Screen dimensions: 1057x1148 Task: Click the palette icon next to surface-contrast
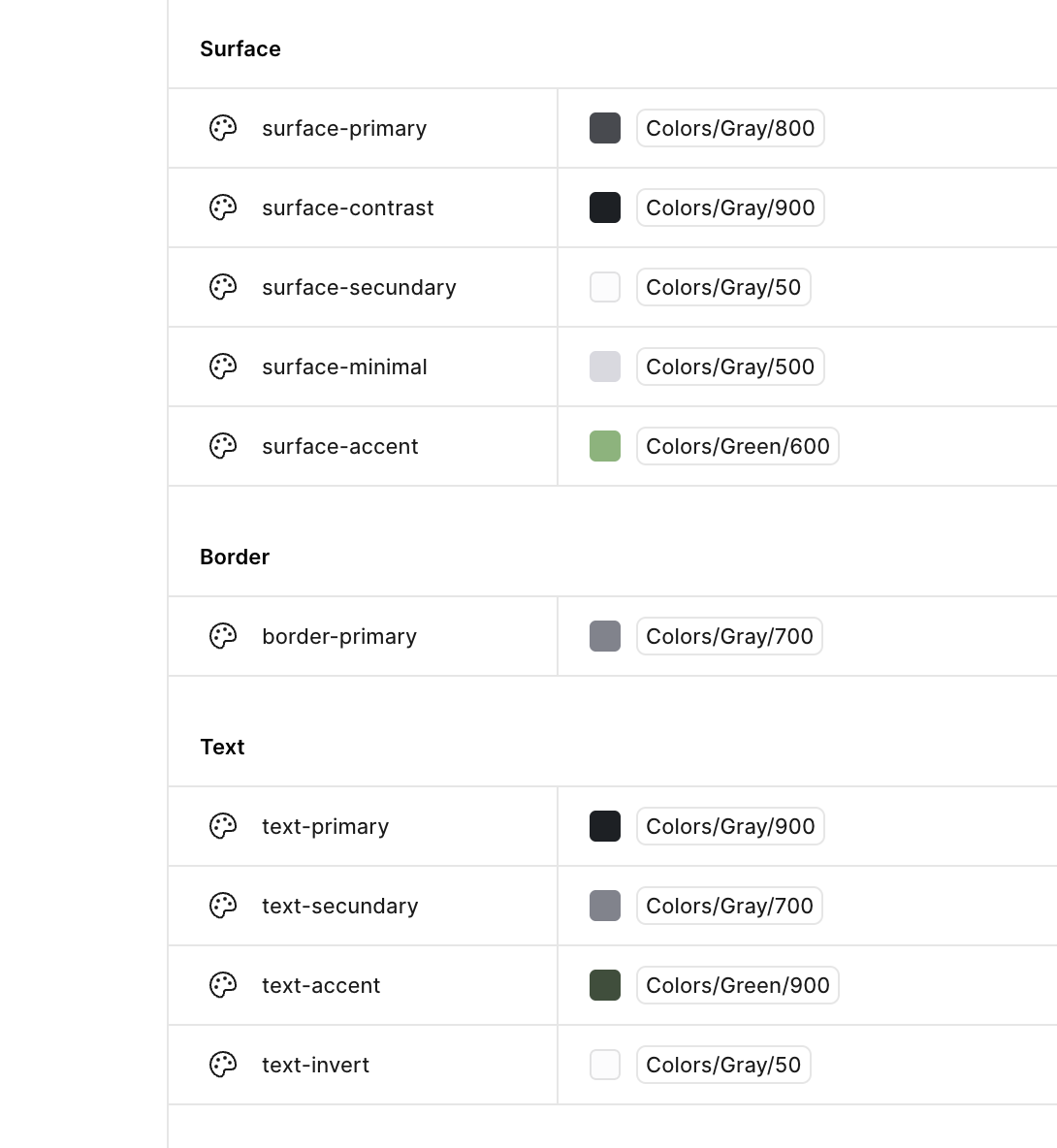pyautogui.click(x=223, y=207)
